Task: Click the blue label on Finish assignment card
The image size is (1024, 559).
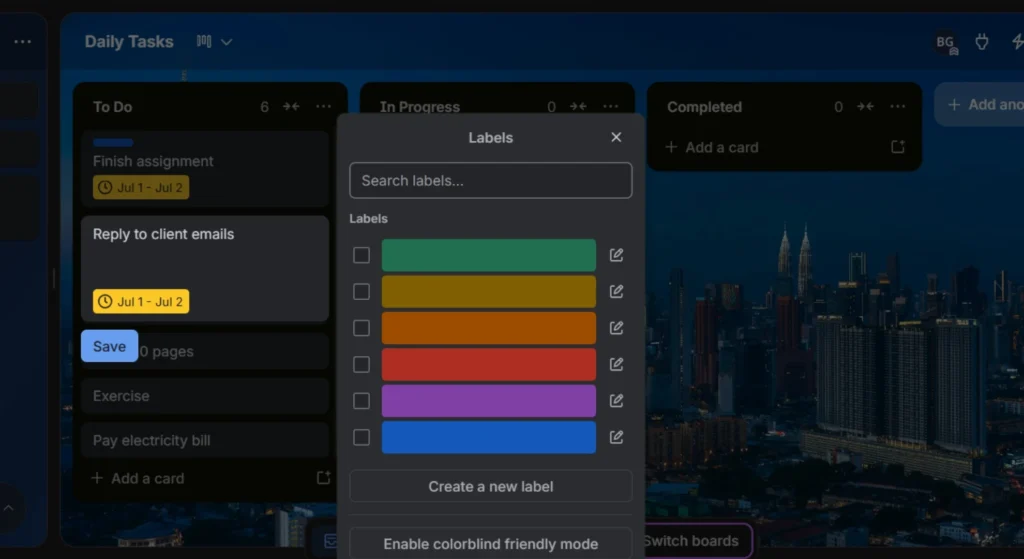Action: pyautogui.click(x=113, y=142)
